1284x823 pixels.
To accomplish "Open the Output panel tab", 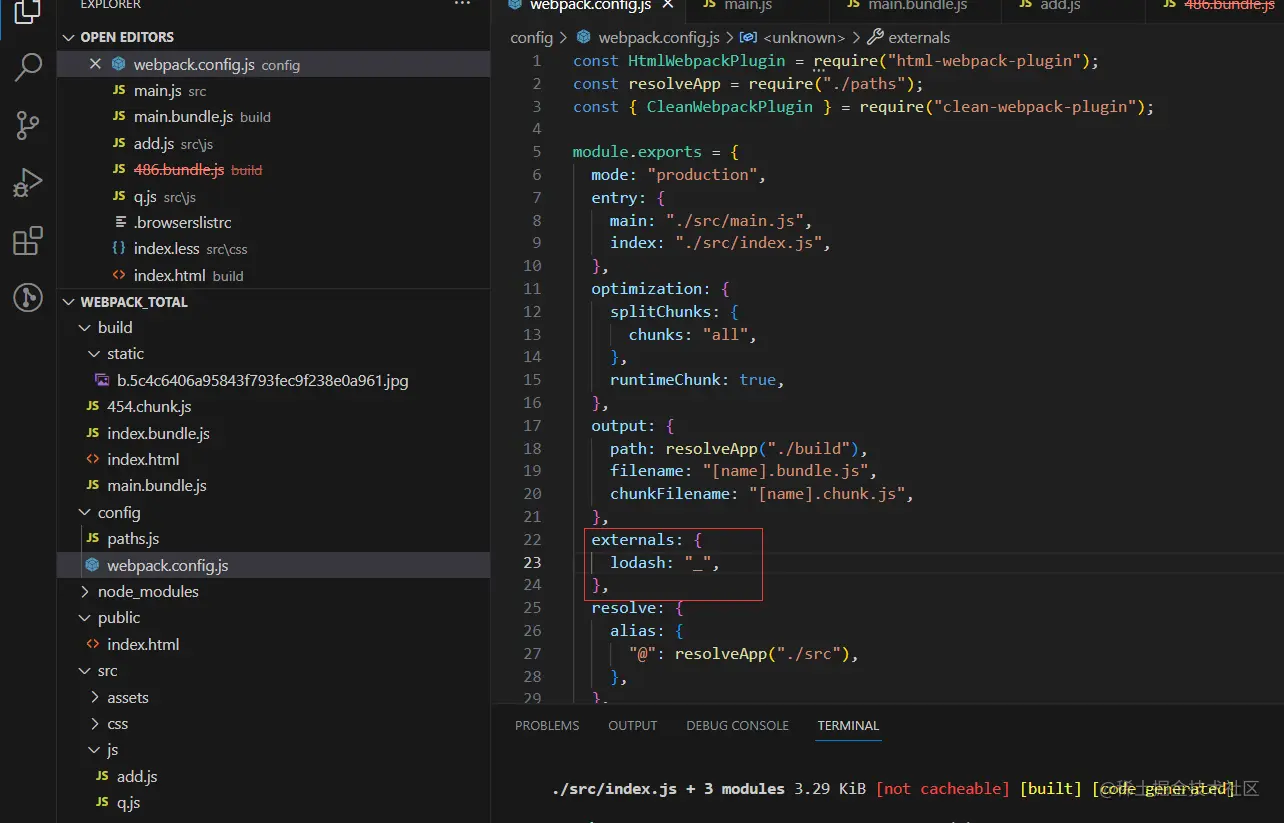I will click(633, 725).
